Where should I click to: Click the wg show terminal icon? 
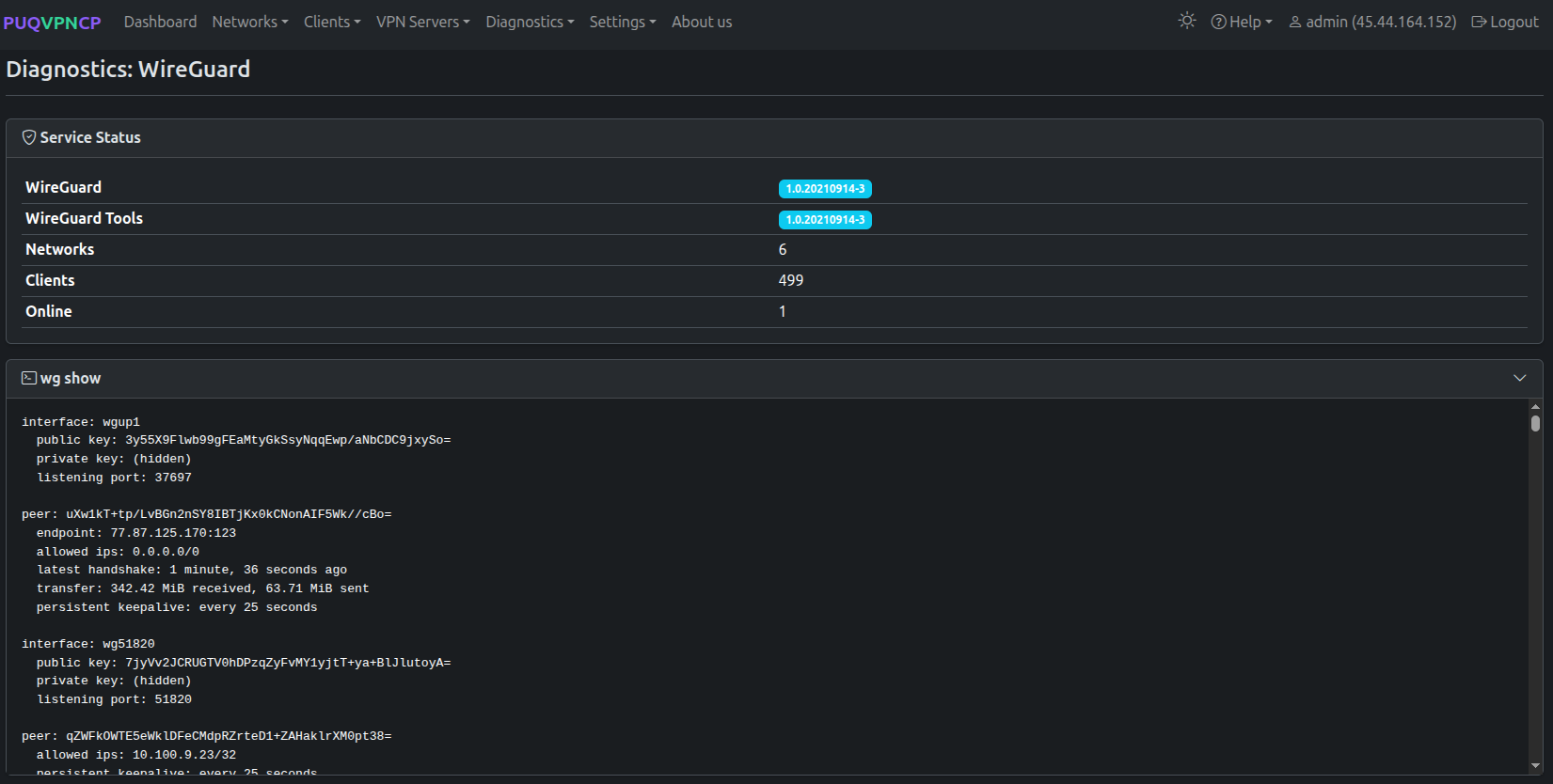[29, 378]
